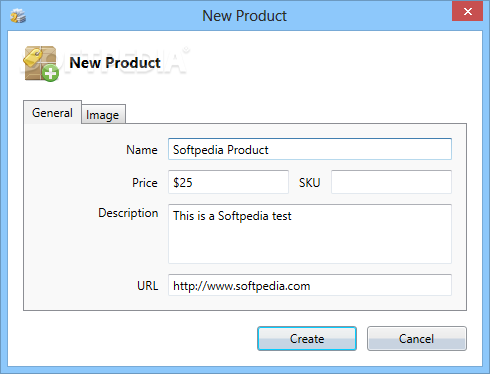490x374 pixels.
Task: Click the application icon in the title bar
Action: [x=18, y=16]
